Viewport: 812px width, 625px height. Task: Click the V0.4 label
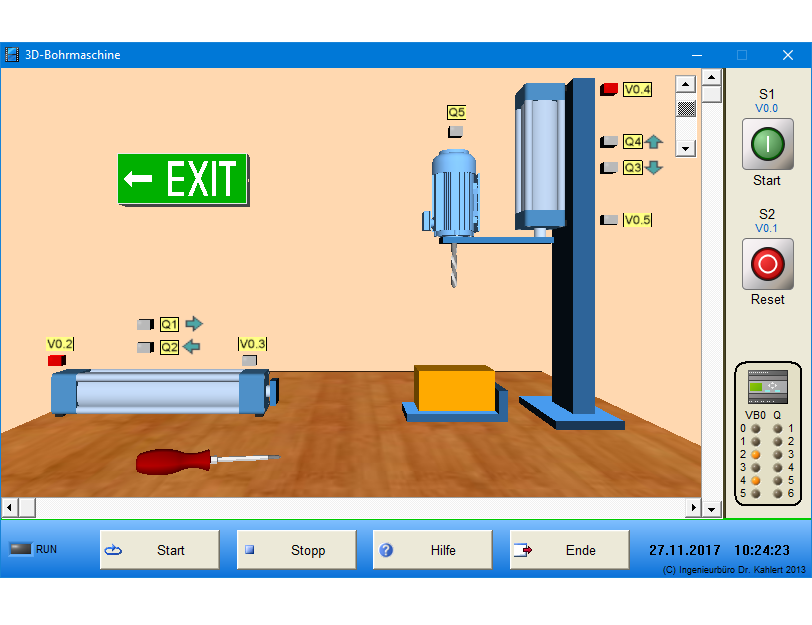(x=637, y=90)
